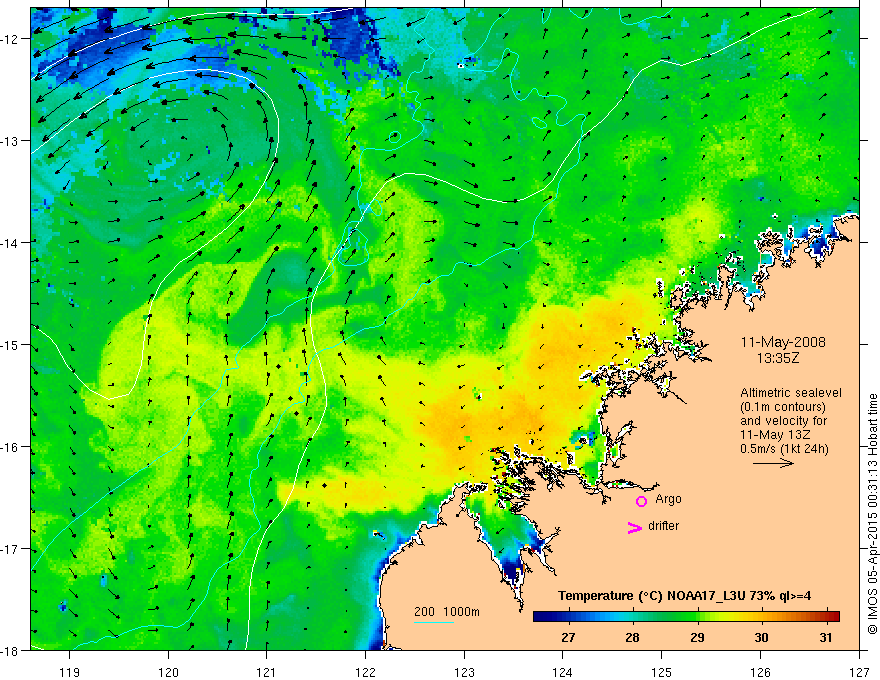
Task: Click the magenta Argo circle marker
Action: pos(641,501)
